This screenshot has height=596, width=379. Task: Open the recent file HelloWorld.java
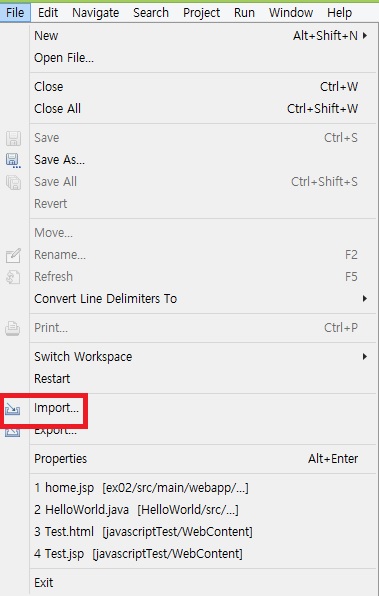coord(136,510)
